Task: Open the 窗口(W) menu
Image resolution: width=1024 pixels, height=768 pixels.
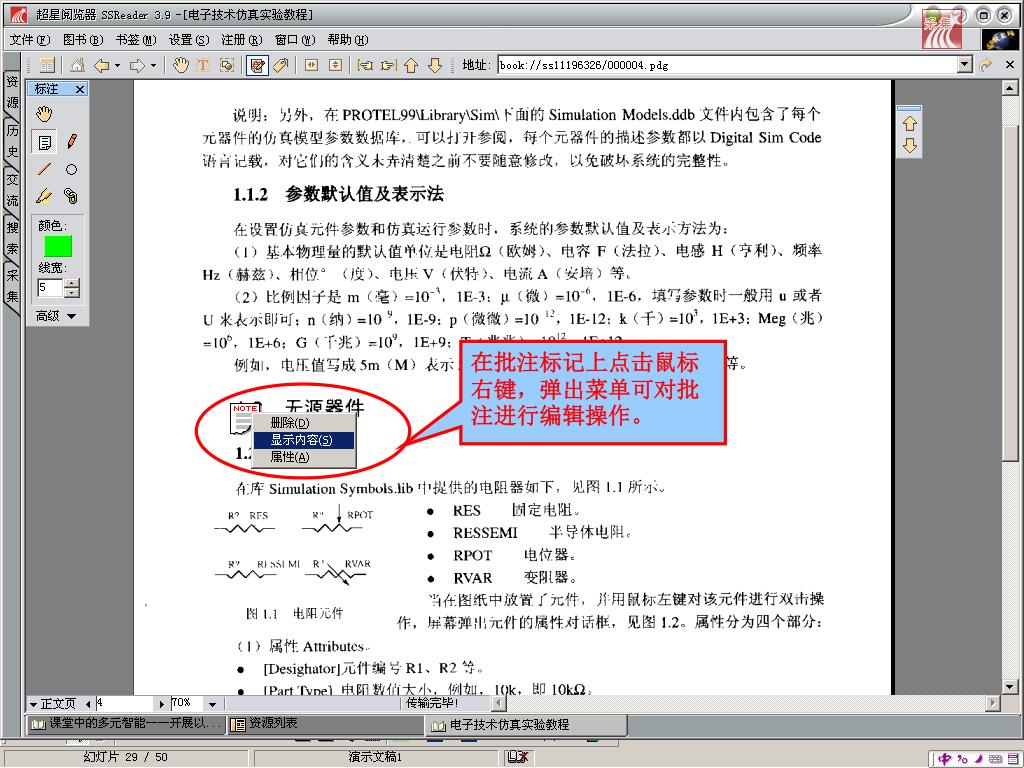Action: 295,40
